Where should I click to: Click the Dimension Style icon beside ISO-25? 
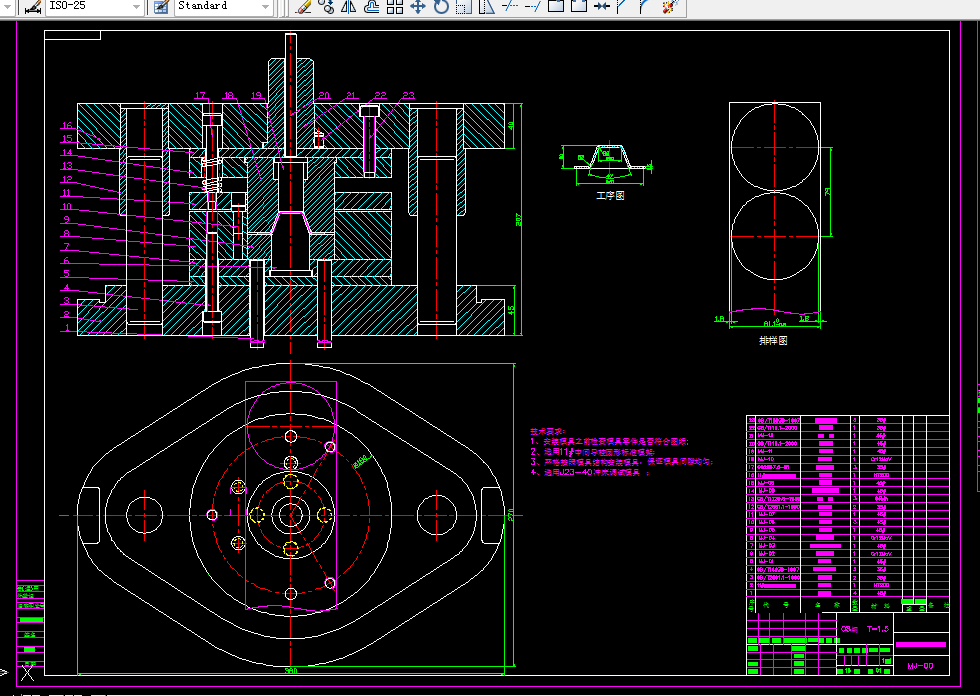click(31, 7)
